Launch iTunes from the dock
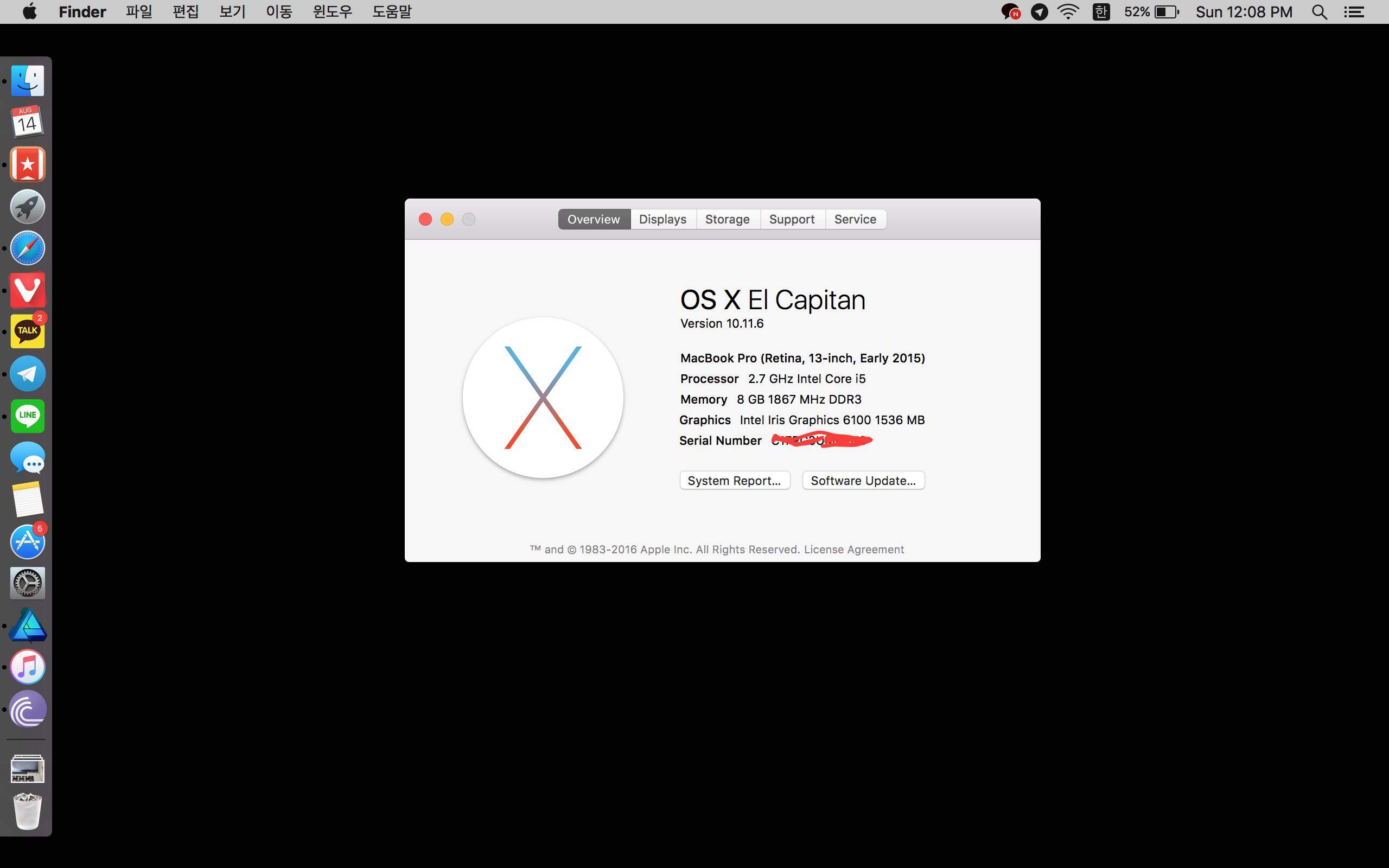Screen dimensions: 1389x868 point(27,667)
